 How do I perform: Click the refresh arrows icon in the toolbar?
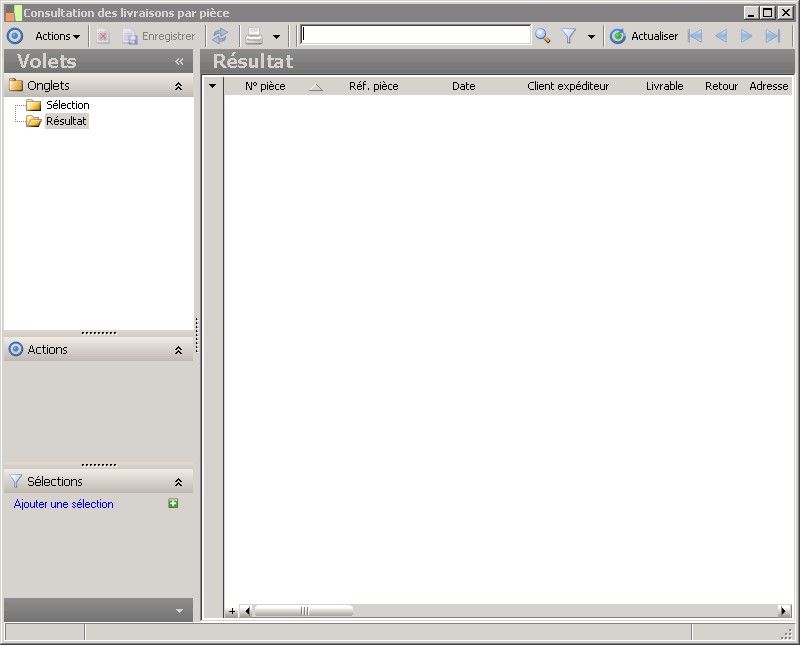220,36
